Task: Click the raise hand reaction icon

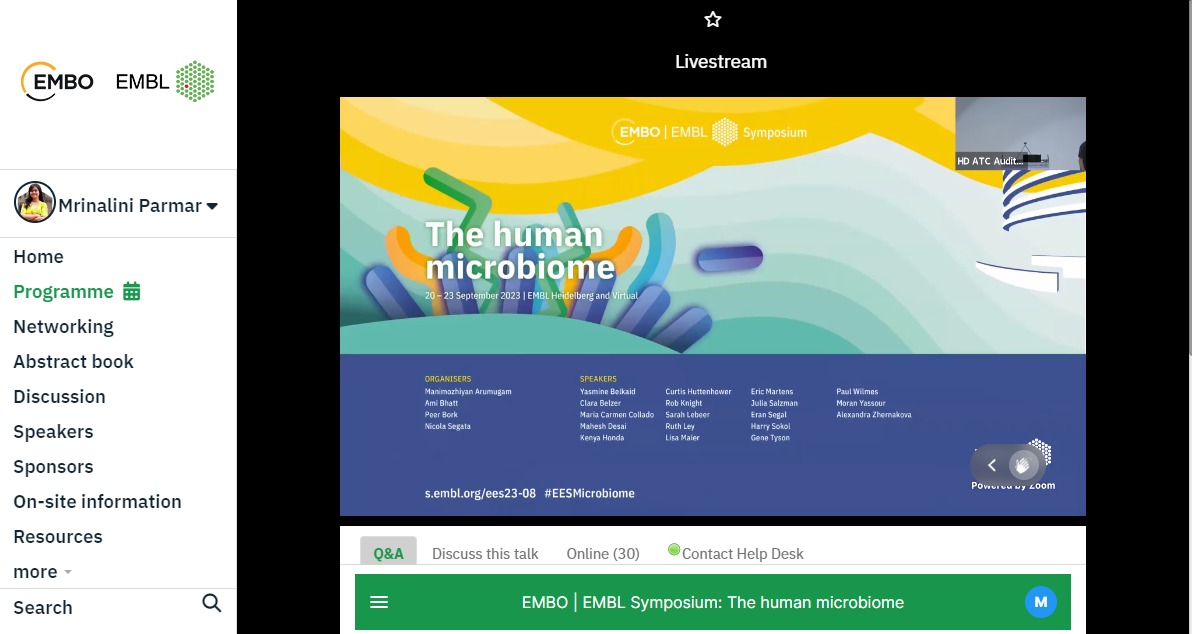Action: pyautogui.click(x=1023, y=464)
